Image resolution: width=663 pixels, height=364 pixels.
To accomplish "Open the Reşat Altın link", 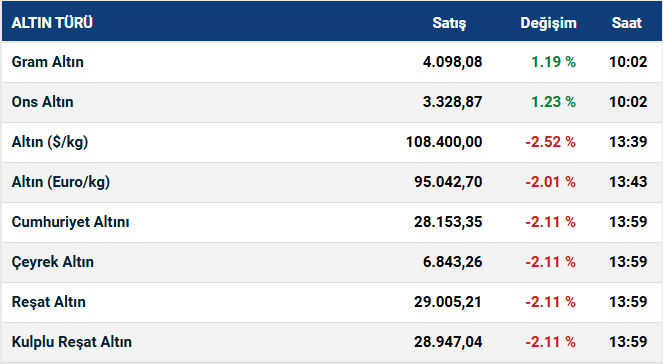I will 49,302.
